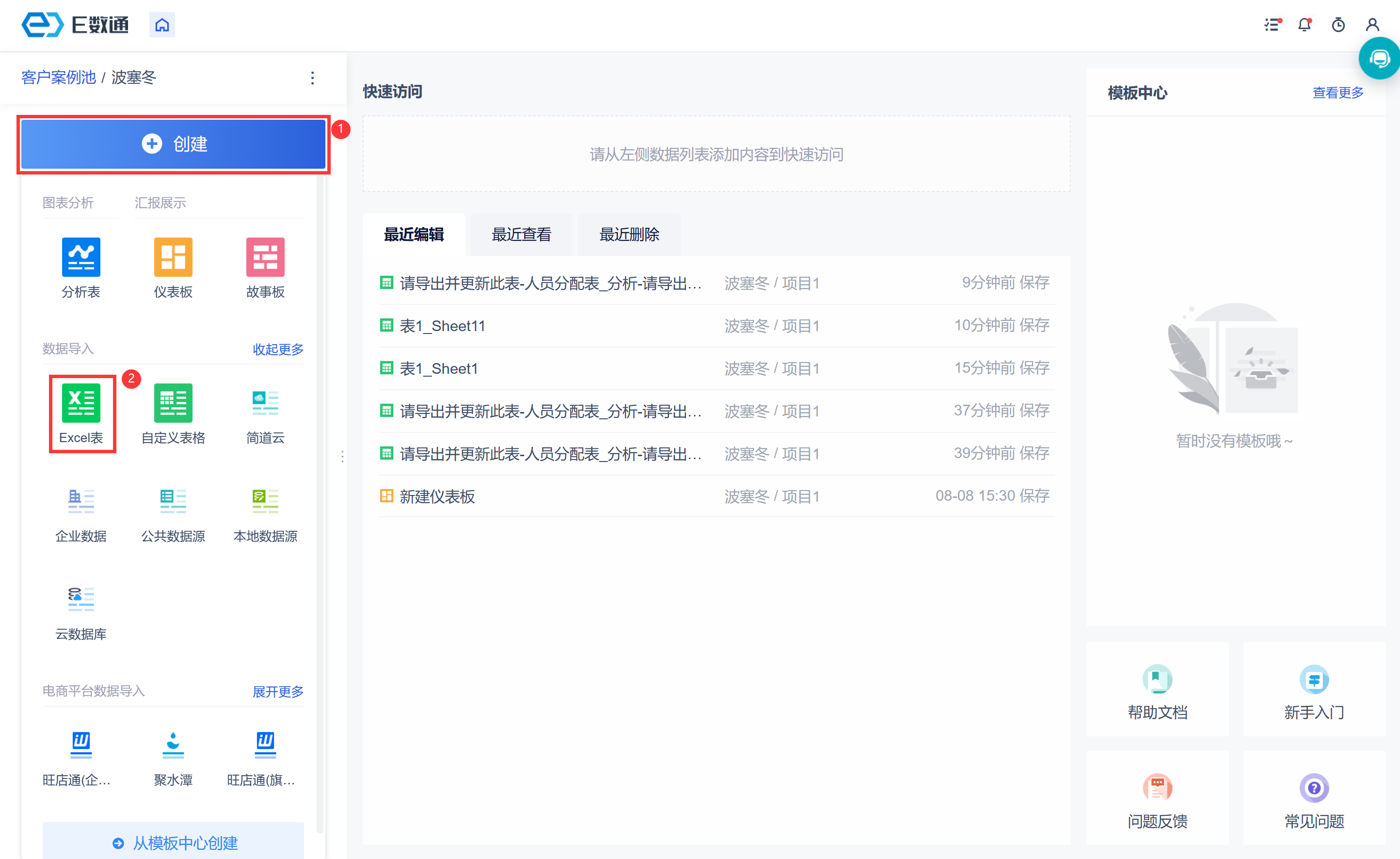The height and width of the screenshot is (859, 1400).
Task: Click the notification bell icon
Action: pos(1304,25)
